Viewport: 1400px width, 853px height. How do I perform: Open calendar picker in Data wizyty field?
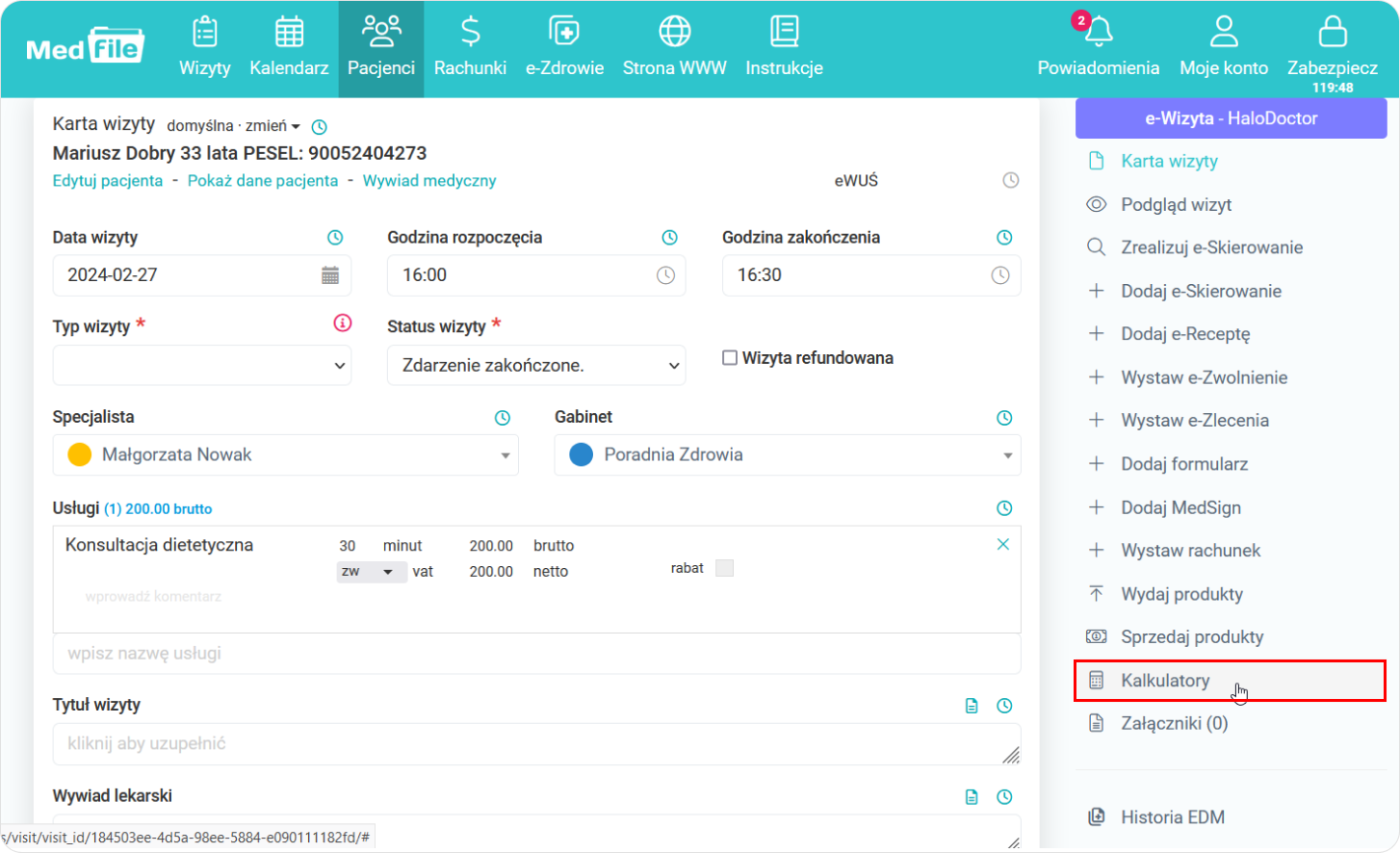pyautogui.click(x=330, y=275)
